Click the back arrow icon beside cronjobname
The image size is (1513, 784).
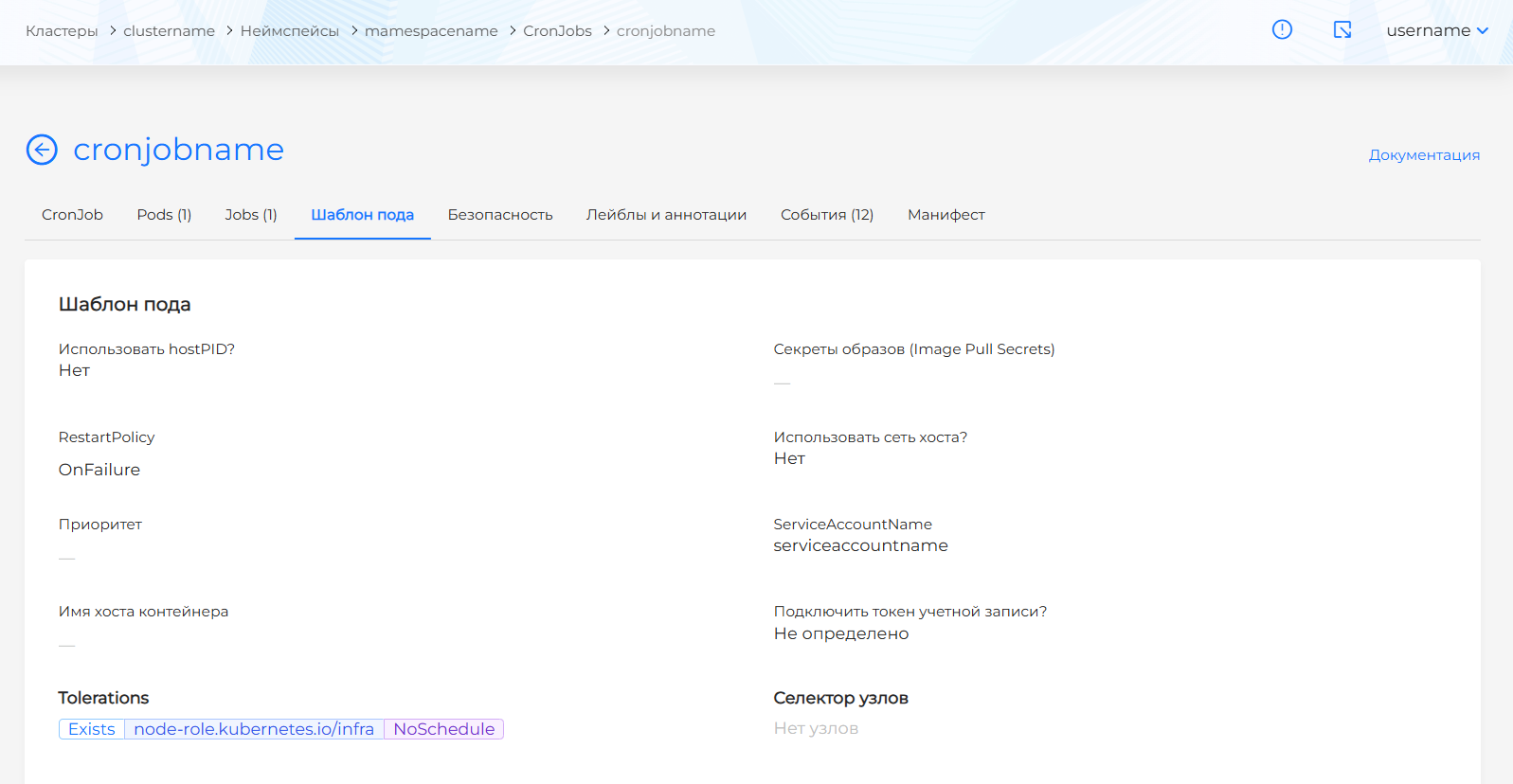42,150
